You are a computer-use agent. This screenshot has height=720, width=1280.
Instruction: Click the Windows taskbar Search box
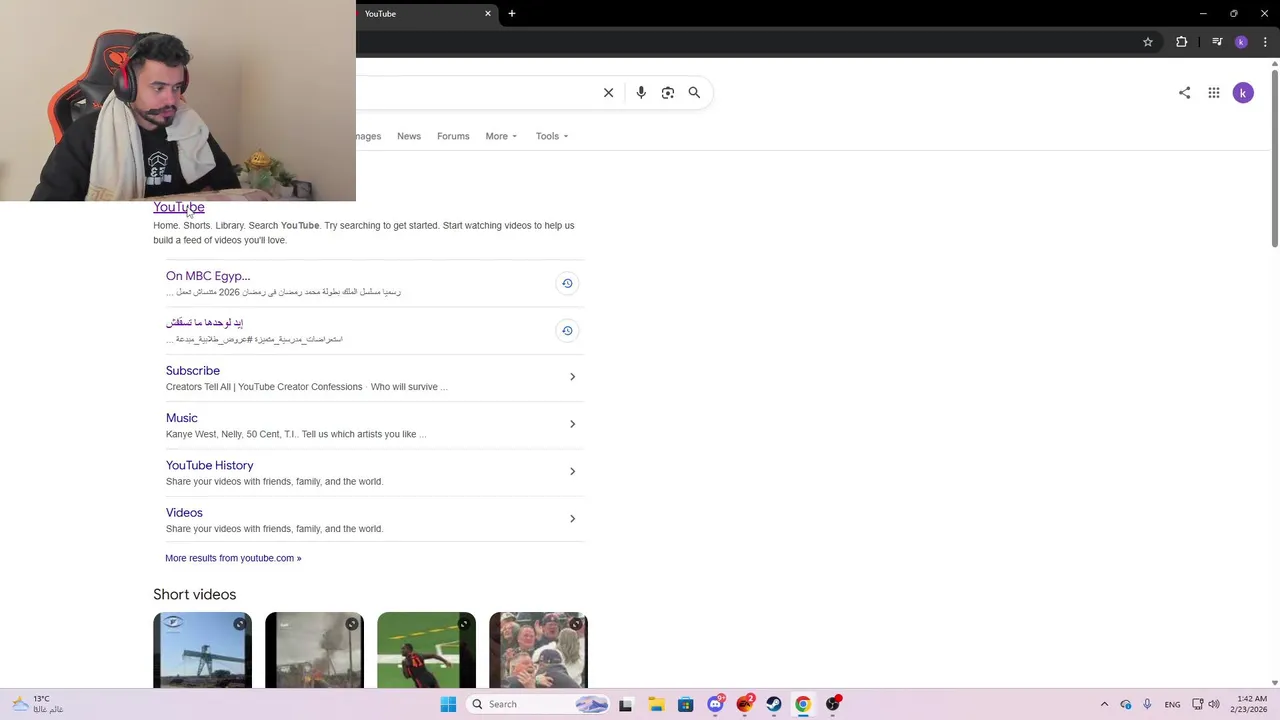click(538, 704)
